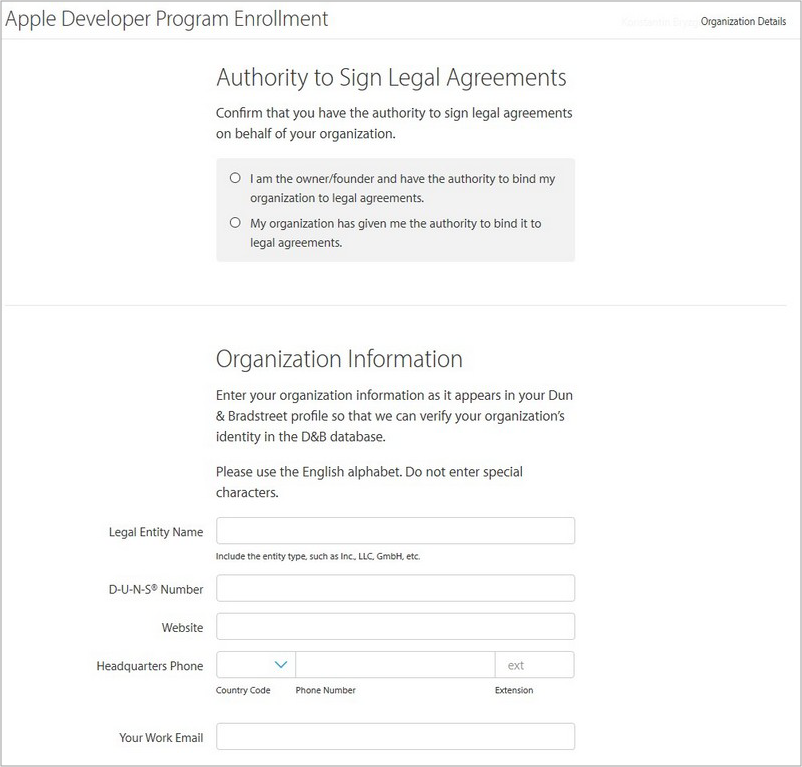Click the Headquarters Phone label

point(149,666)
